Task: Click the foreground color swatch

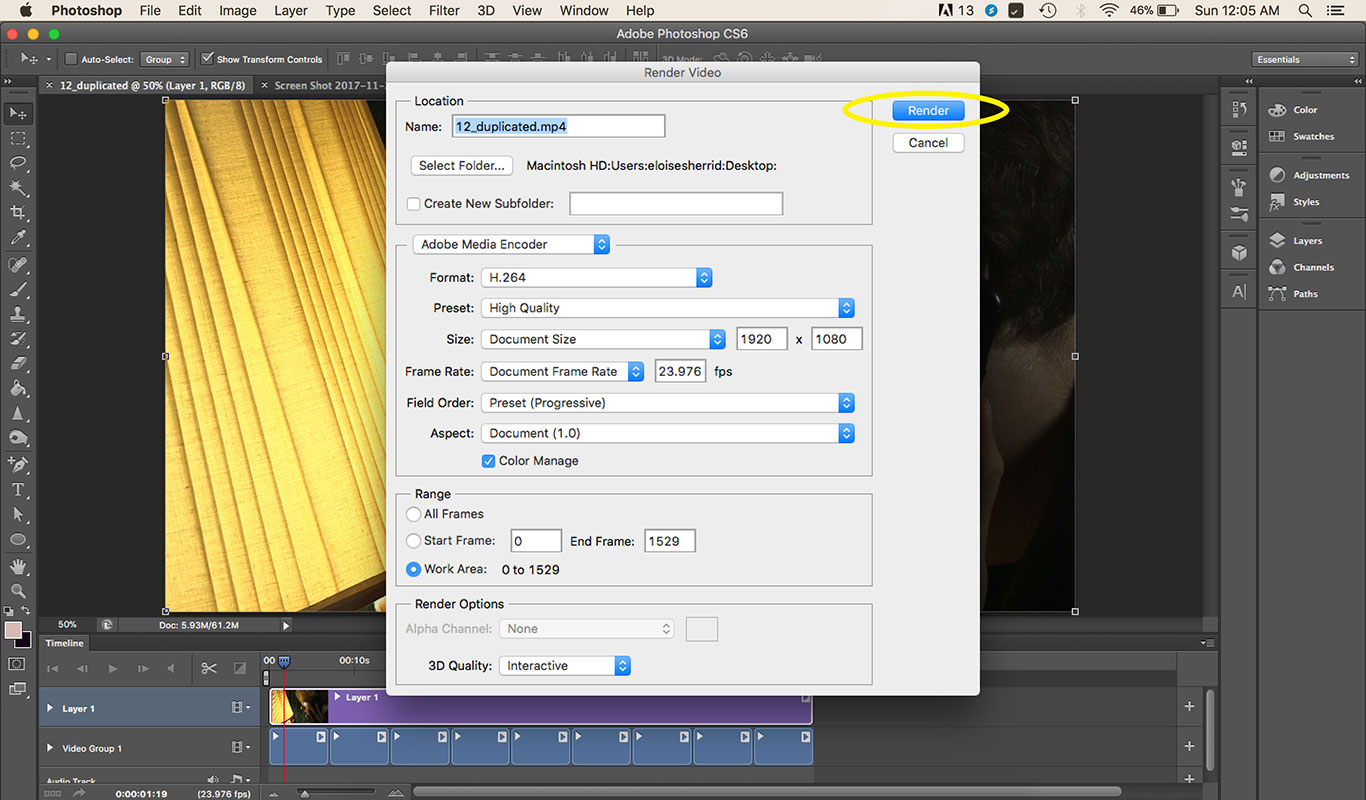Action: pos(13,630)
